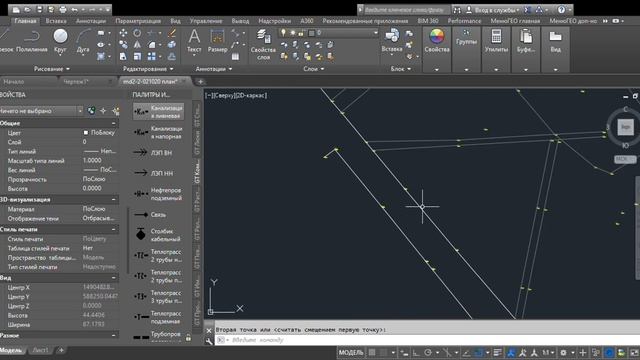Toggle grid display in status bar
The width and height of the screenshot is (640, 360).
372,352
